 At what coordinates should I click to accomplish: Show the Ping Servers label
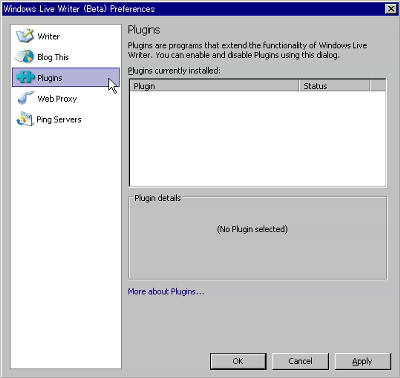[x=59, y=119]
